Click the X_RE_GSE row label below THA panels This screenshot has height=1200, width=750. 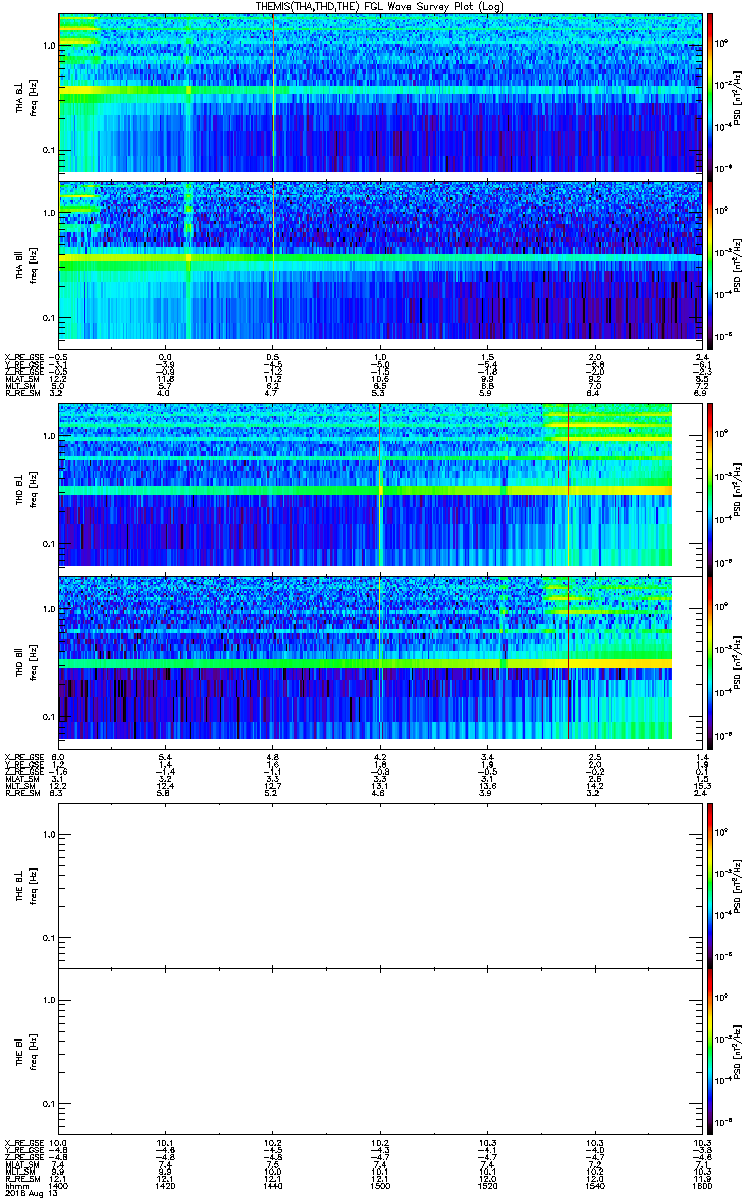22,357
